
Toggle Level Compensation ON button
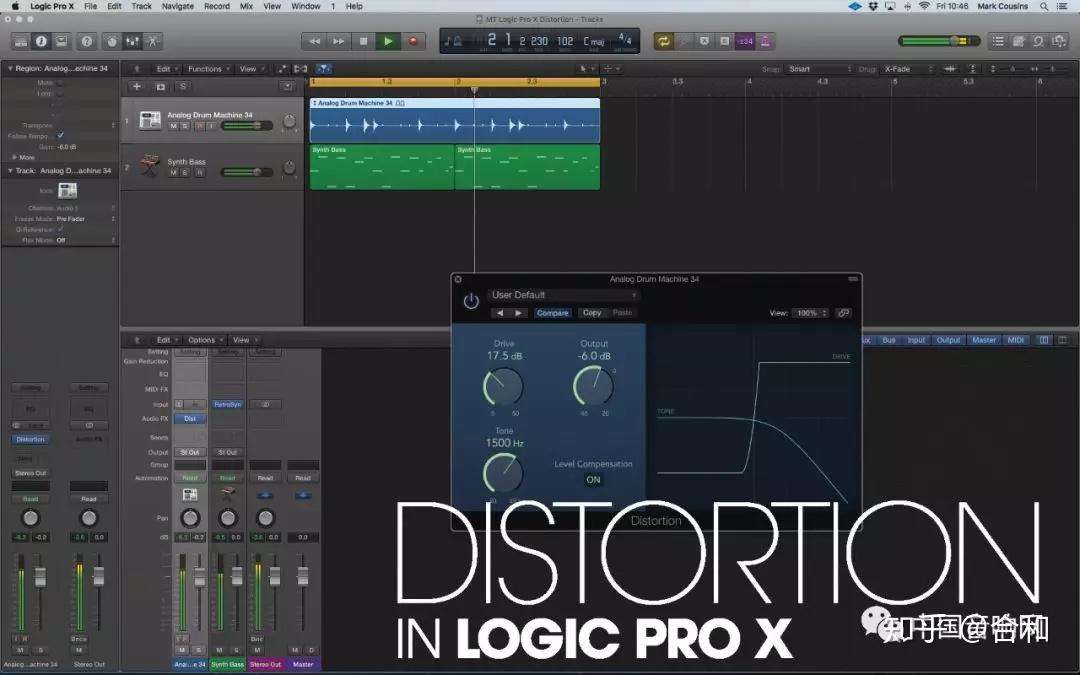(x=593, y=479)
